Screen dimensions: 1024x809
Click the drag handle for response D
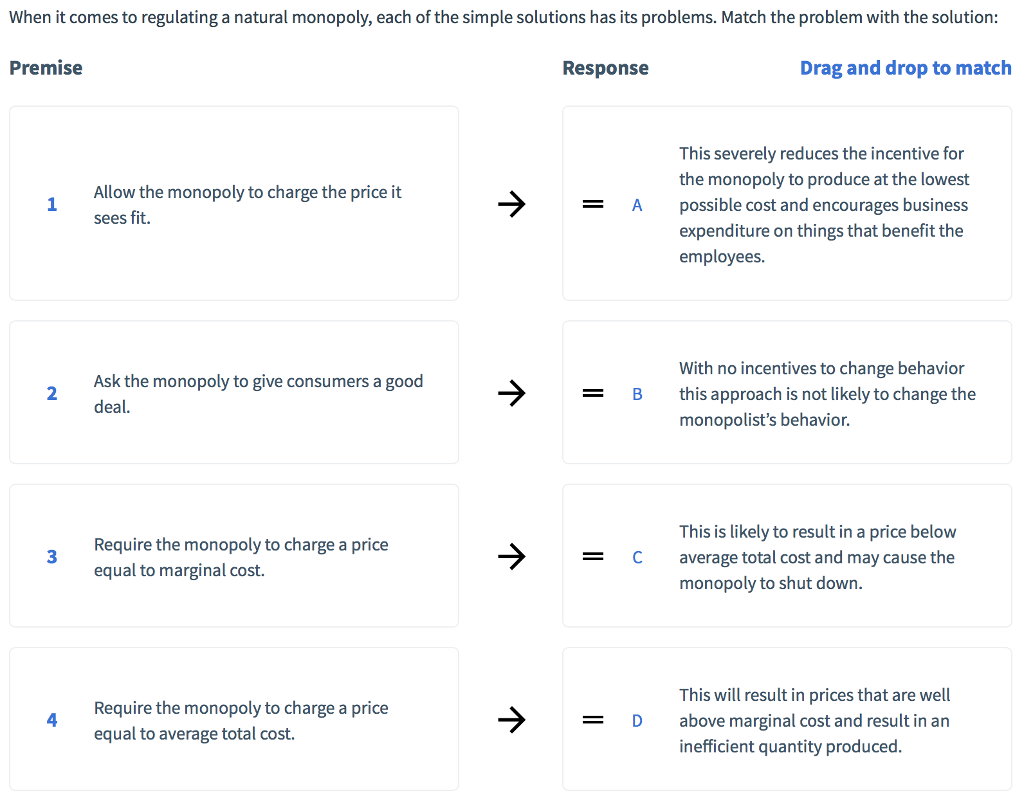[x=593, y=720]
